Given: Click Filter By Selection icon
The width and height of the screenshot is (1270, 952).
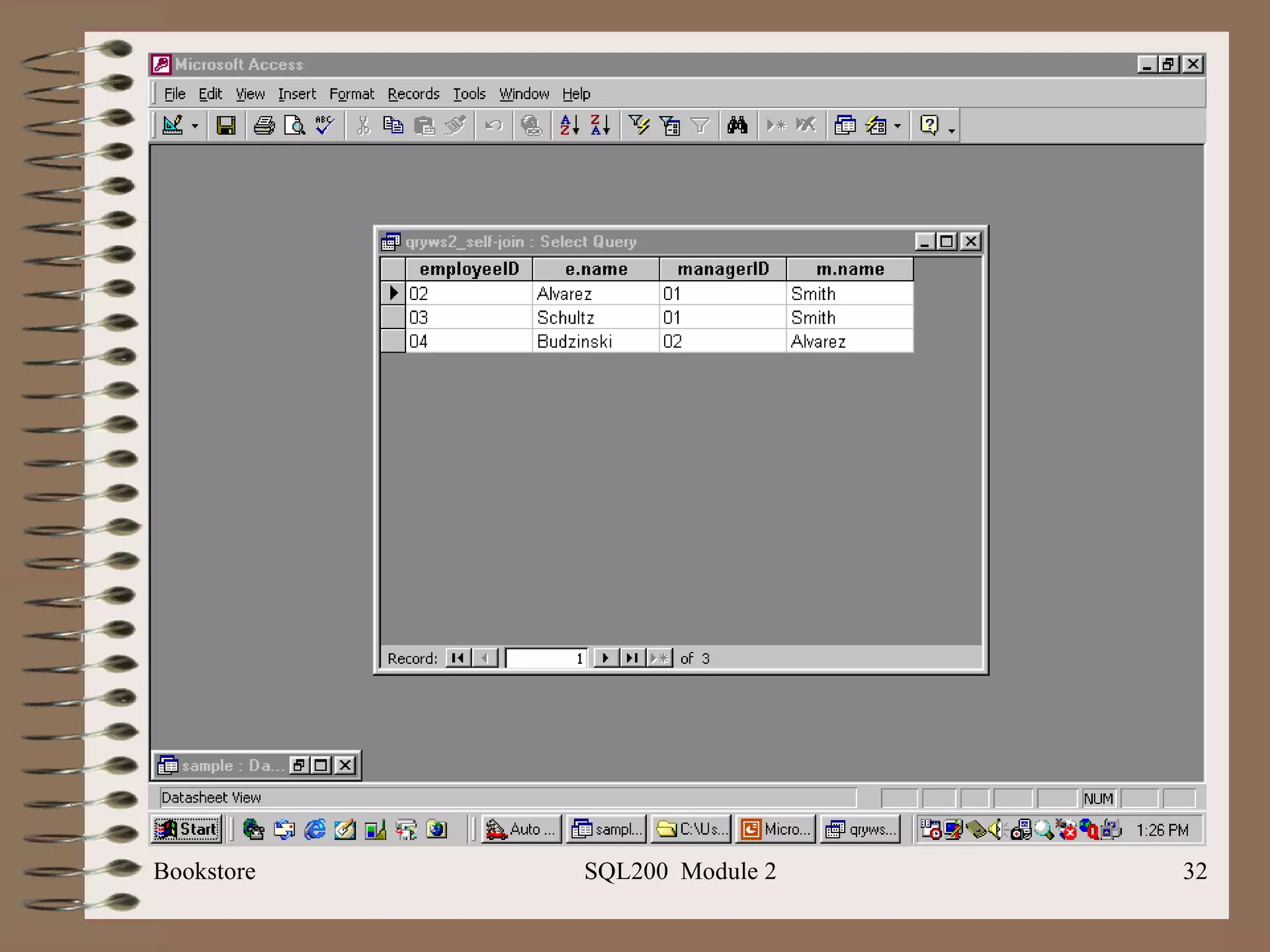Looking at the screenshot, I should click(639, 126).
